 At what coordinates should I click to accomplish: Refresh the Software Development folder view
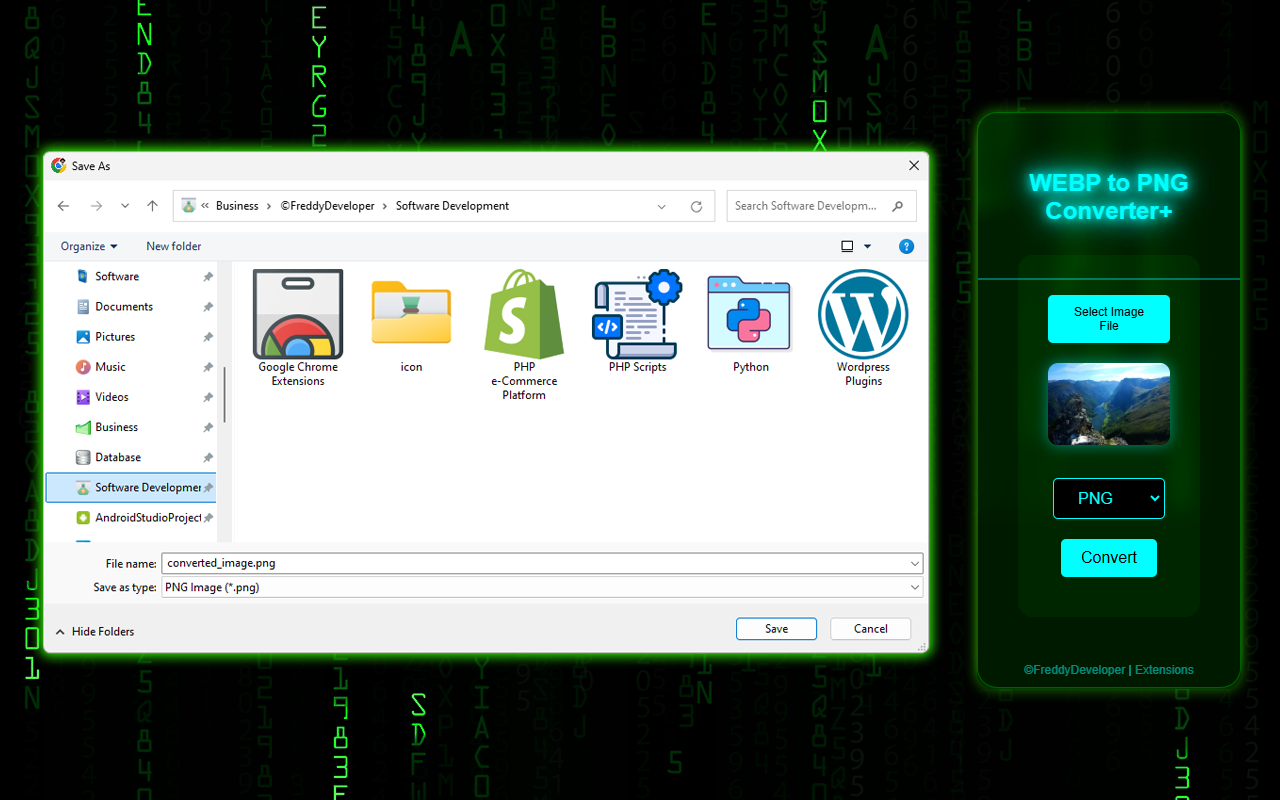point(696,206)
